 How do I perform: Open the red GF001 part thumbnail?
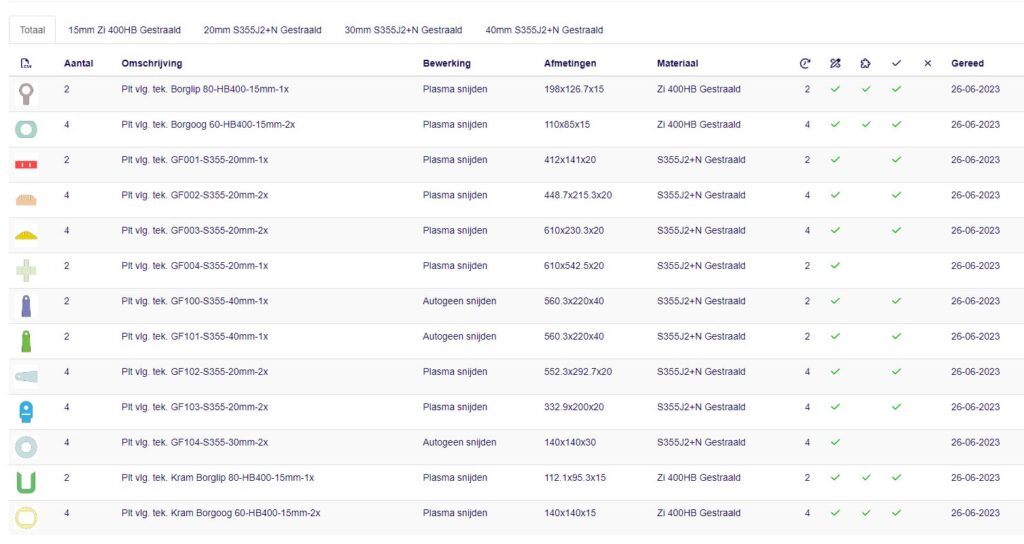[x=25, y=164]
